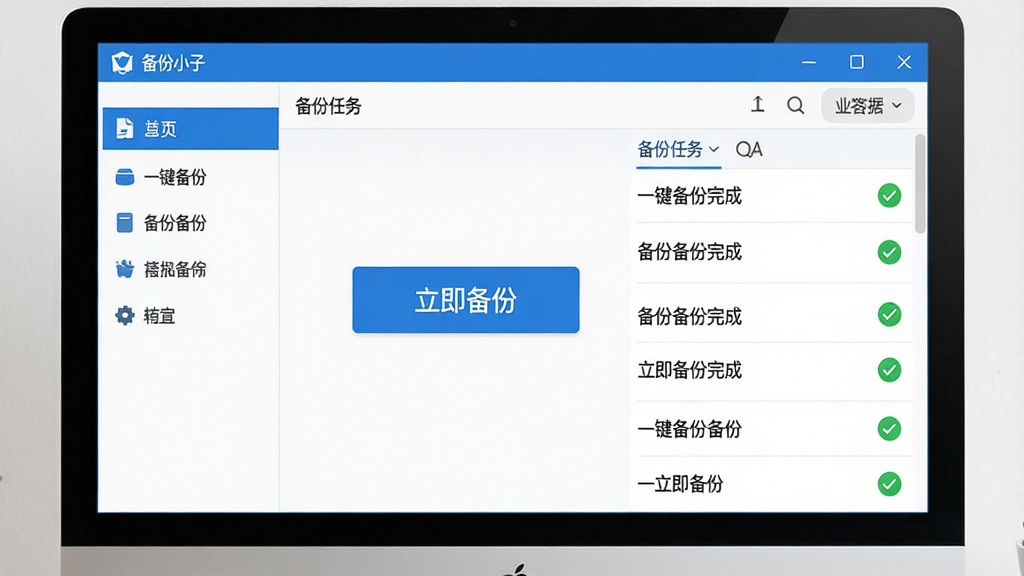Click the task list scrollbar thumb
This screenshot has width=1024, height=576.
click(x=920, y=184)
